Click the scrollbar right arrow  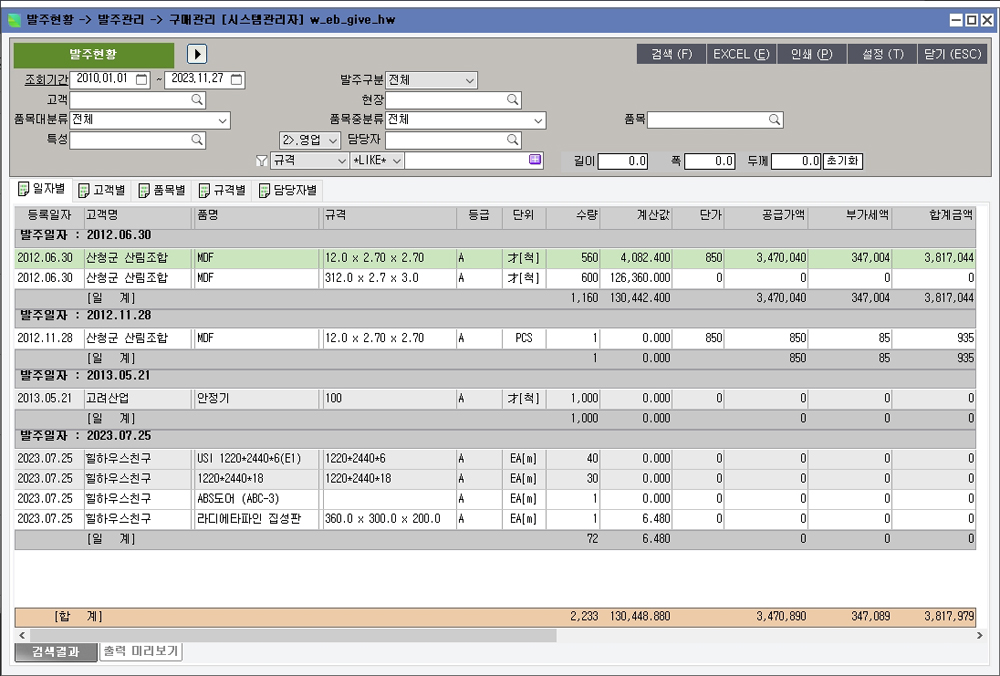(x=980, y=635)
